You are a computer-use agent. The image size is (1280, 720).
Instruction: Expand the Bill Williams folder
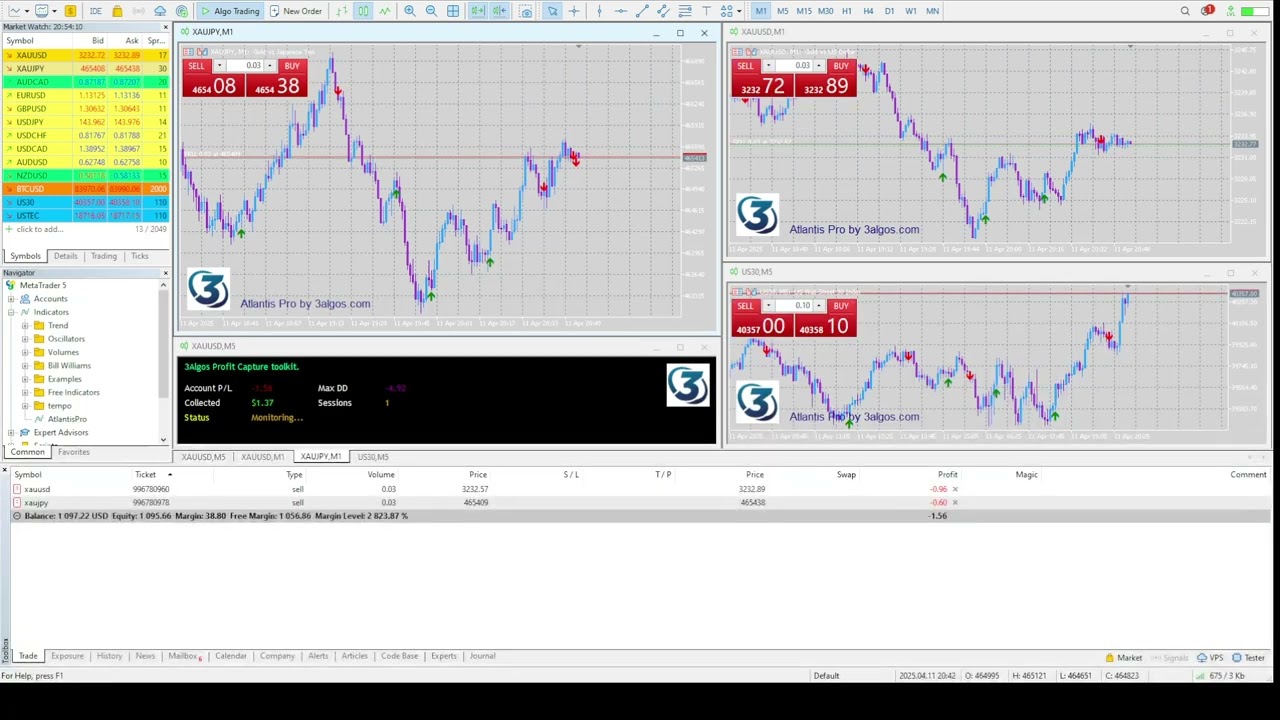[x=25, y=366]
